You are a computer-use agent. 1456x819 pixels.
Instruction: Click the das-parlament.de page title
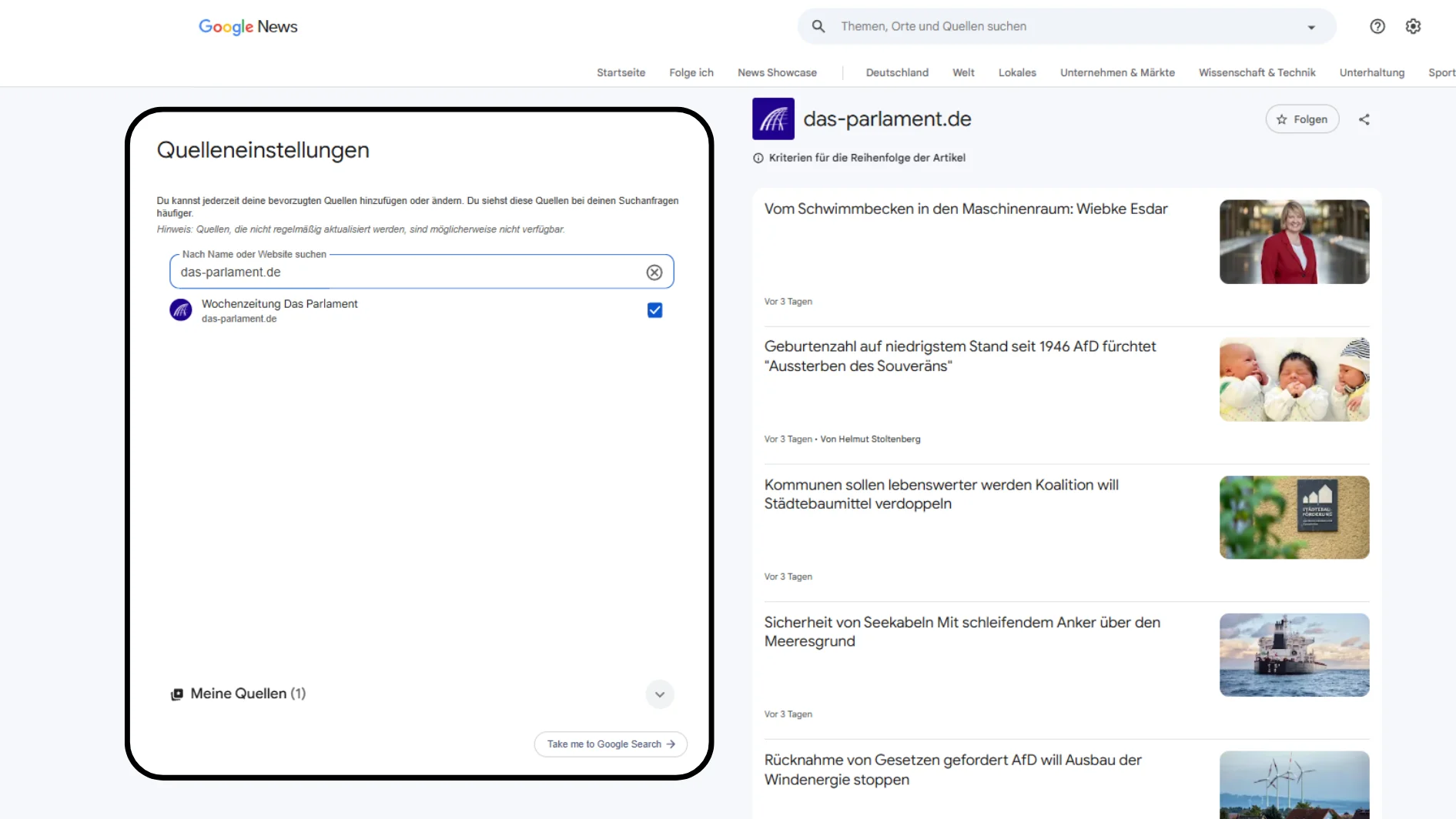[x=887, y=119]
